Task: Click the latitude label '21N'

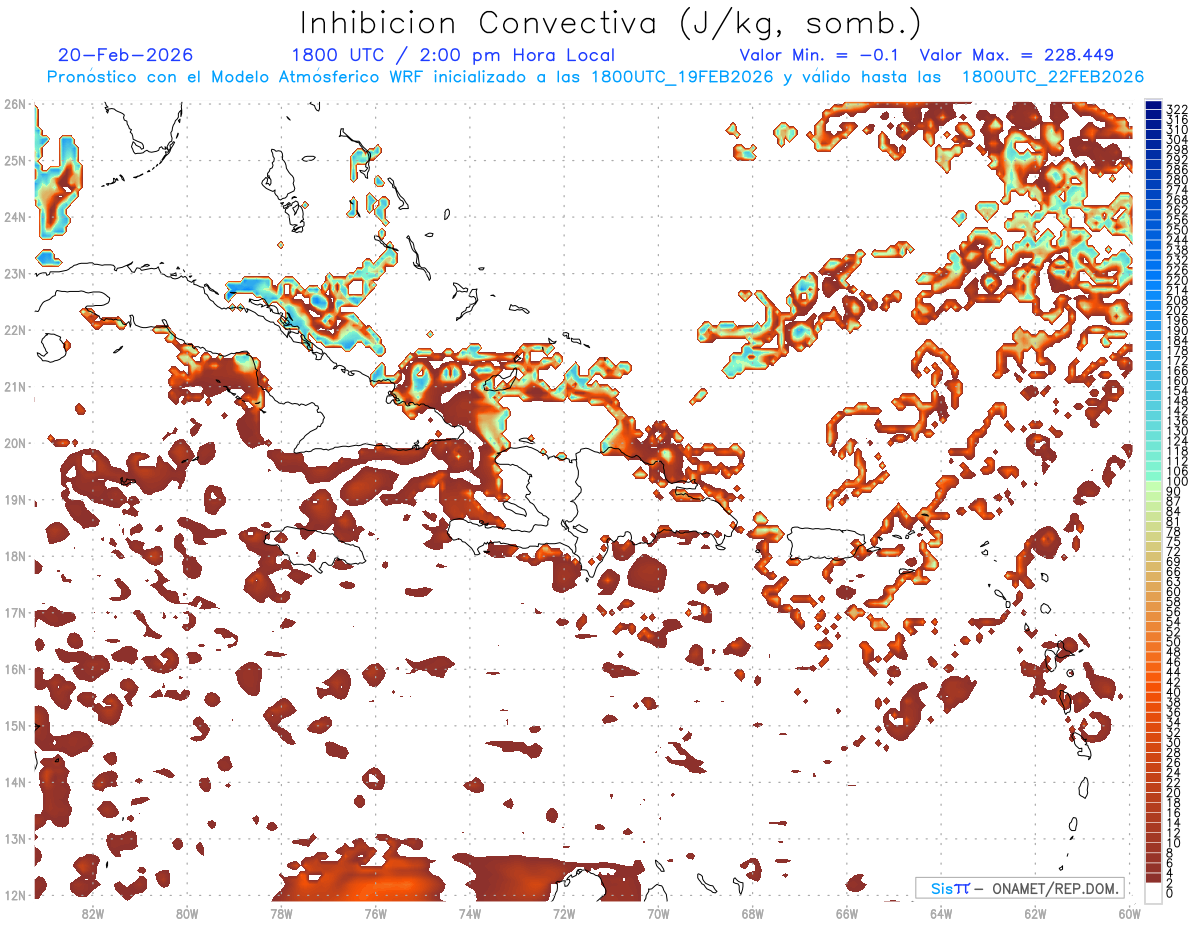Action: pyautogui.click(x=15, y=386)
